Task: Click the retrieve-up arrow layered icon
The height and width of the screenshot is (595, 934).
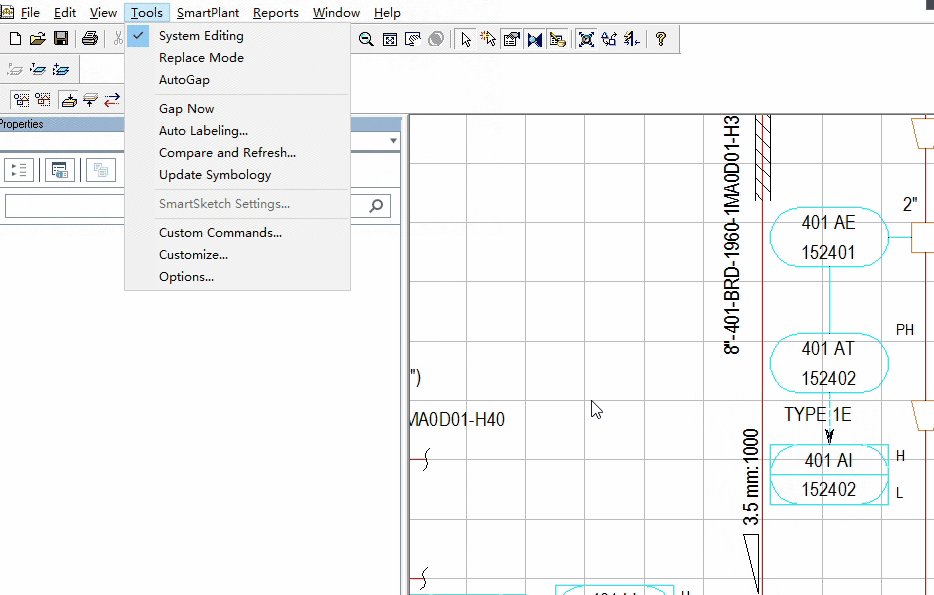Action: coord(91,99)
